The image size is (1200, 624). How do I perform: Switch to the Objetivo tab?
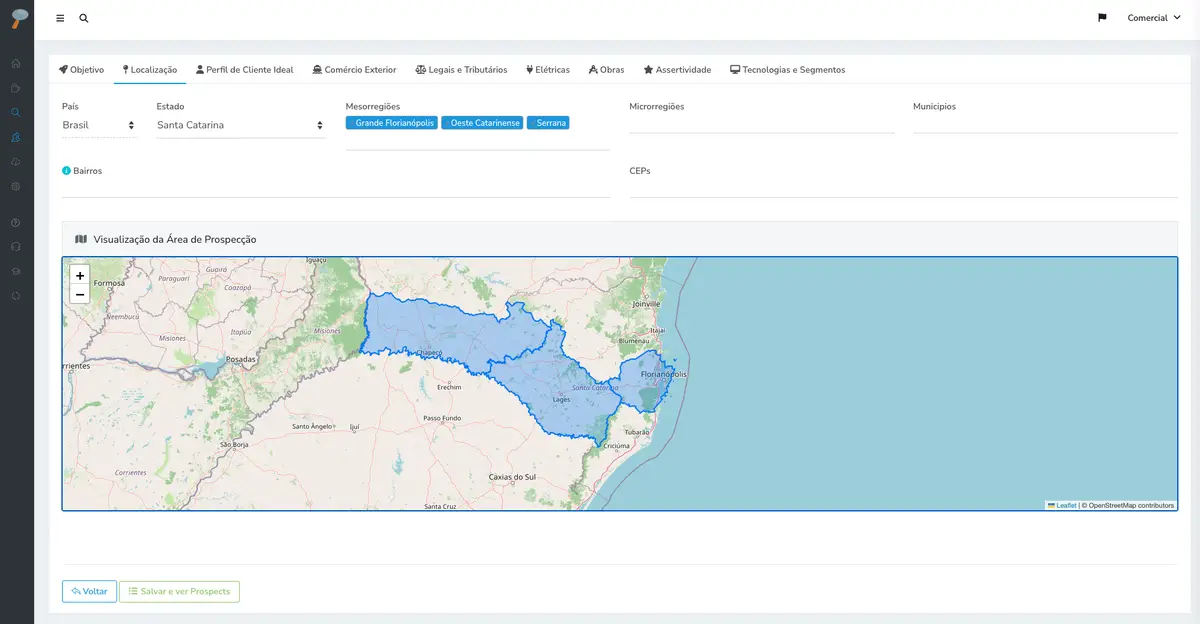[82, 70]
